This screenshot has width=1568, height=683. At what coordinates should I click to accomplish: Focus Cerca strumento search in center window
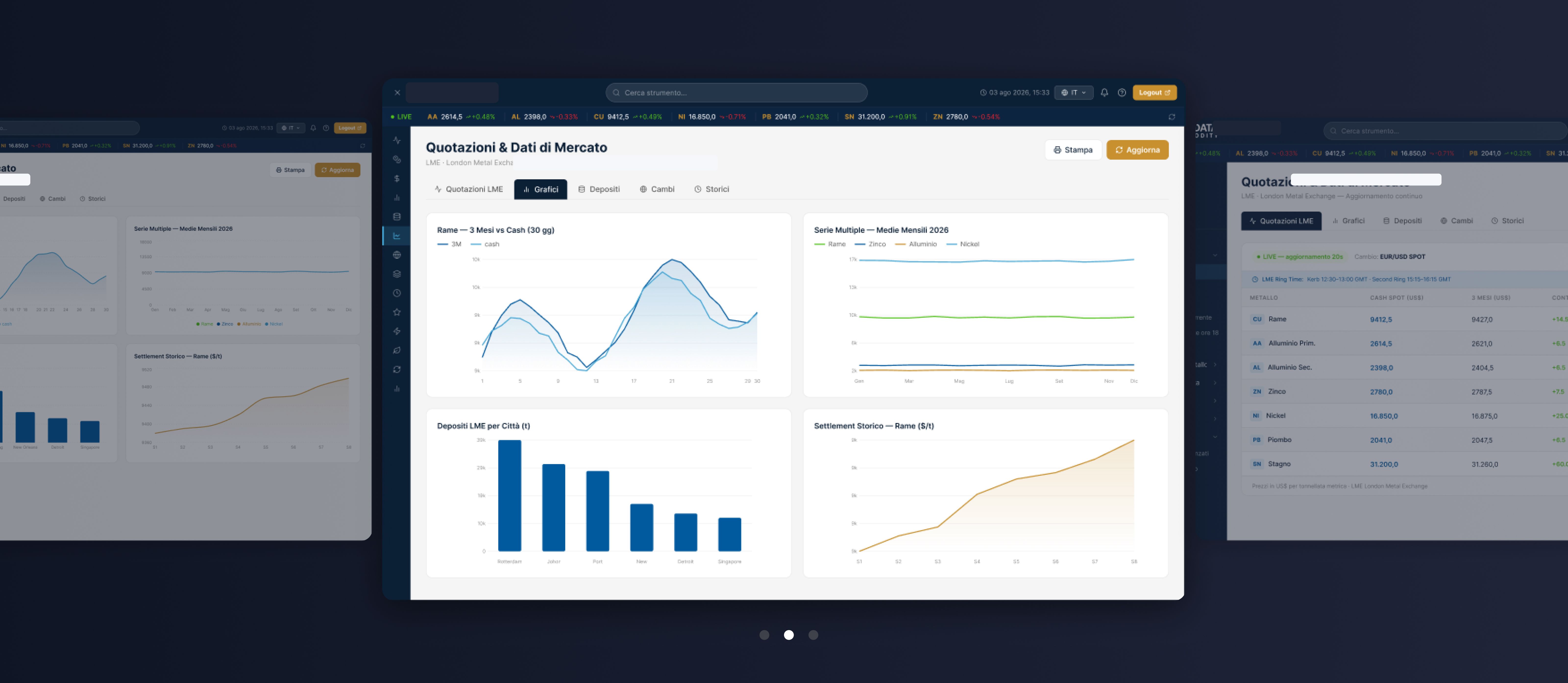coord(736,93)
